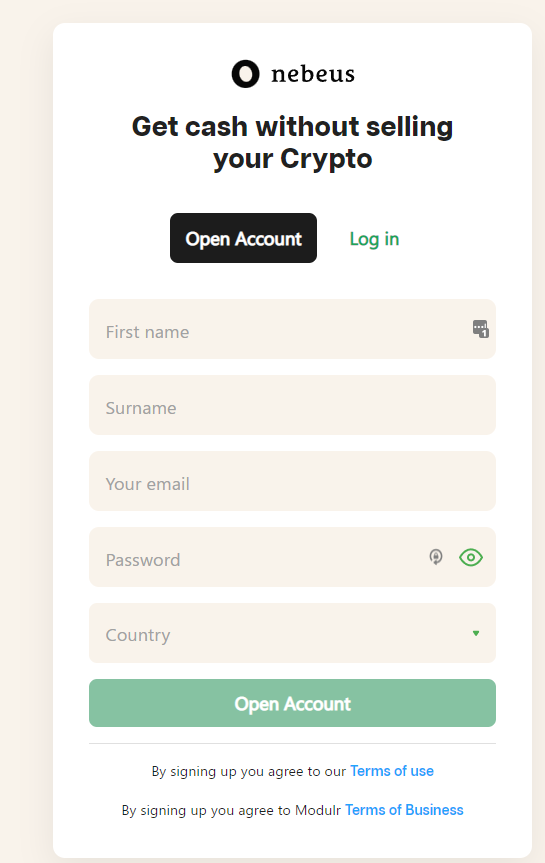The height and width of the screenshot is (863, 545).
Task: Switch to the Open Account tab
Action: tap(243, 238)
